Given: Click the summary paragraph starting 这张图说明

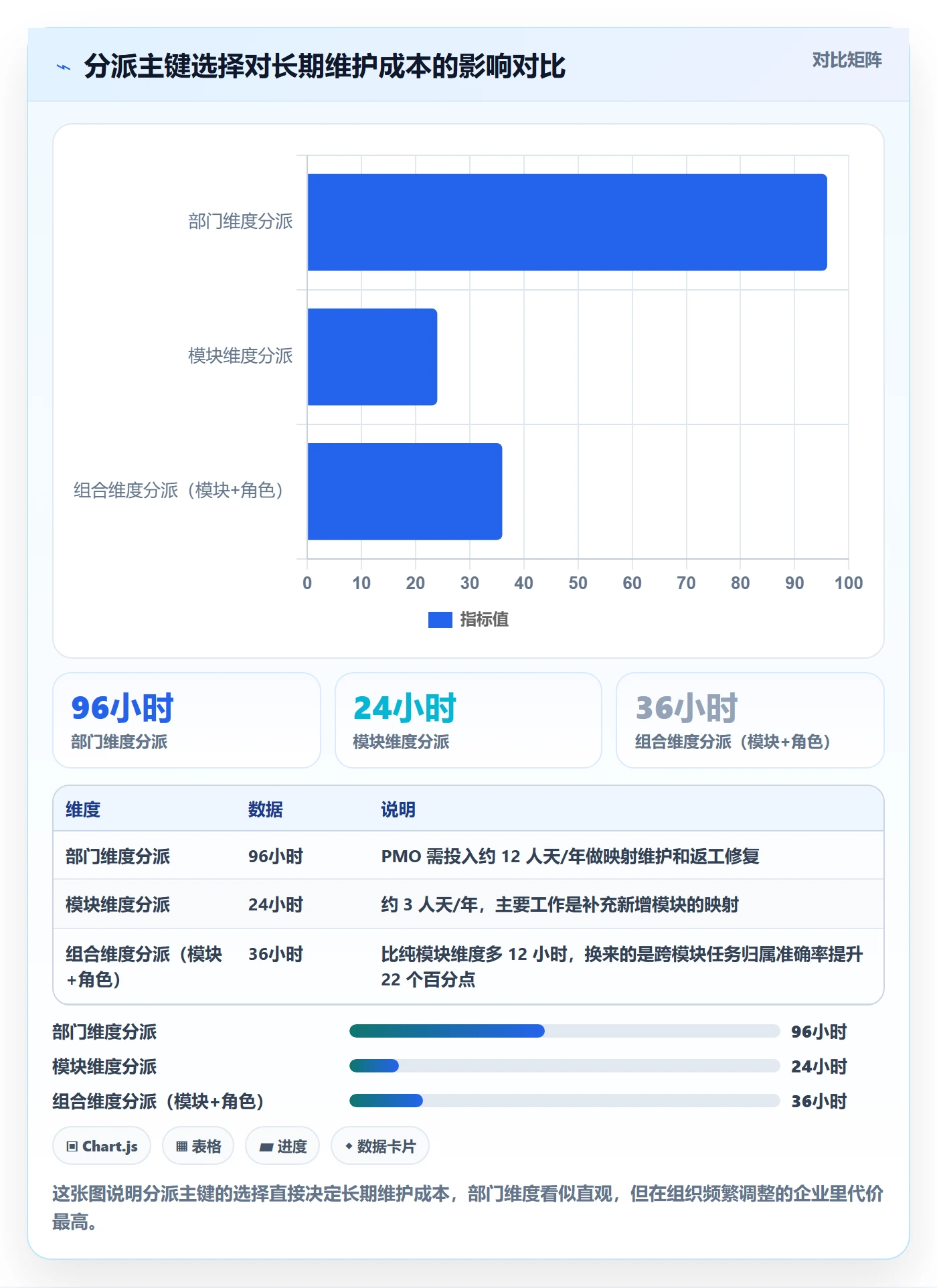Looking at the screenshot, I should [468, 1208].
